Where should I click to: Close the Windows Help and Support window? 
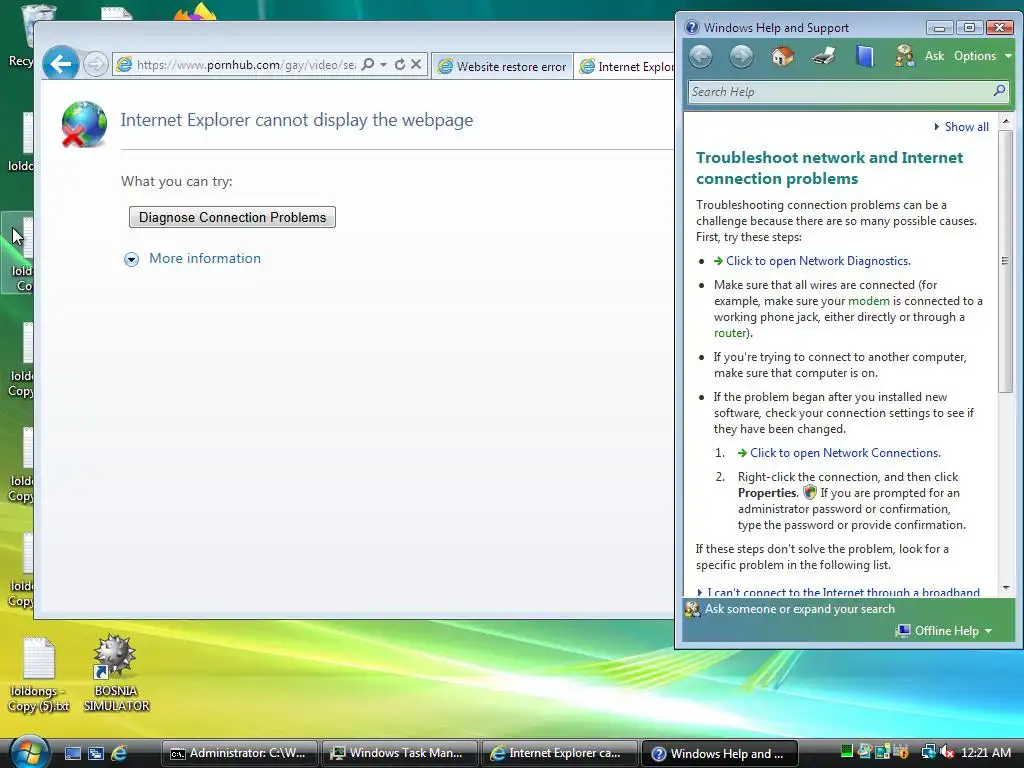pos(999,27)
